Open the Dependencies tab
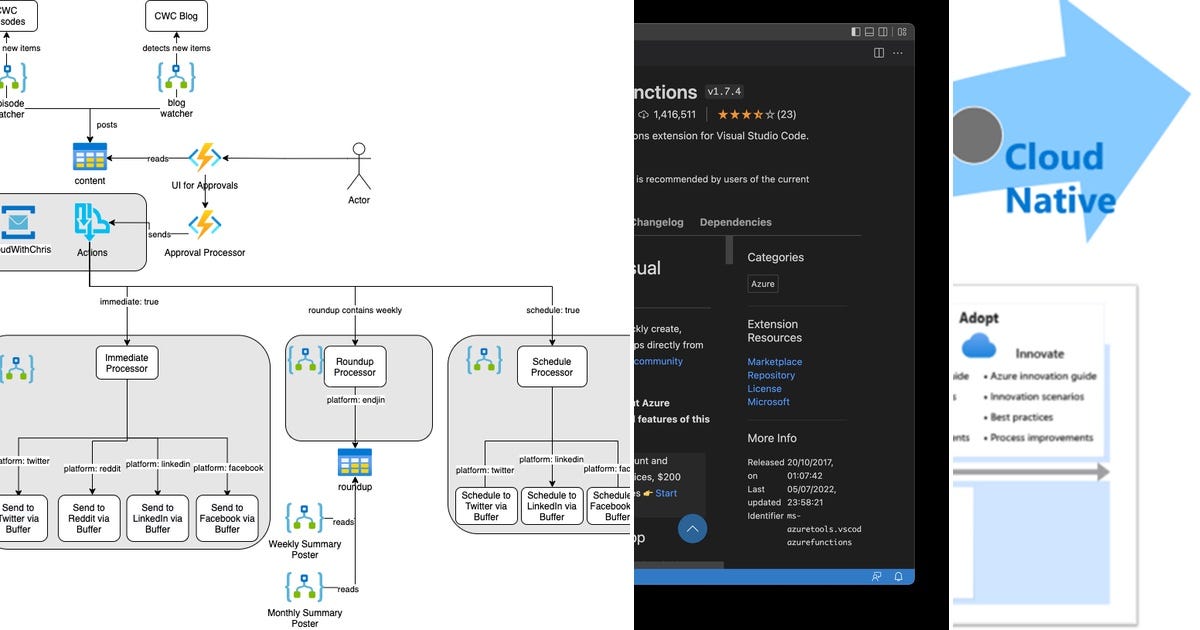Image resolution: width=1200 pixels, height=630 pixels. (737, 222)
